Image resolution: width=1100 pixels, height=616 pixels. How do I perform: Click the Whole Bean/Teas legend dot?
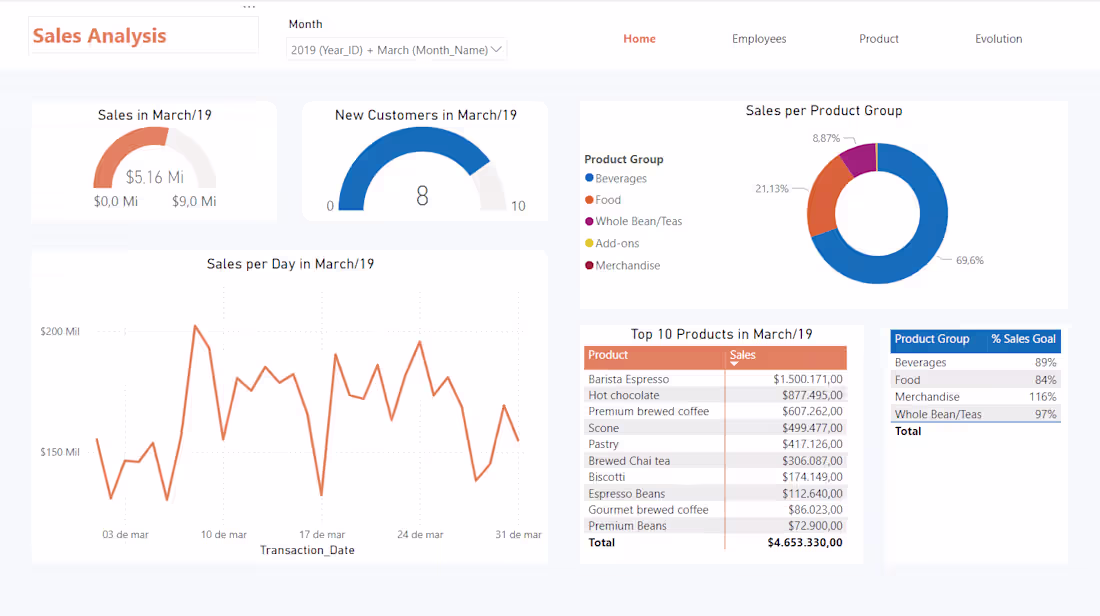point(588,221)
